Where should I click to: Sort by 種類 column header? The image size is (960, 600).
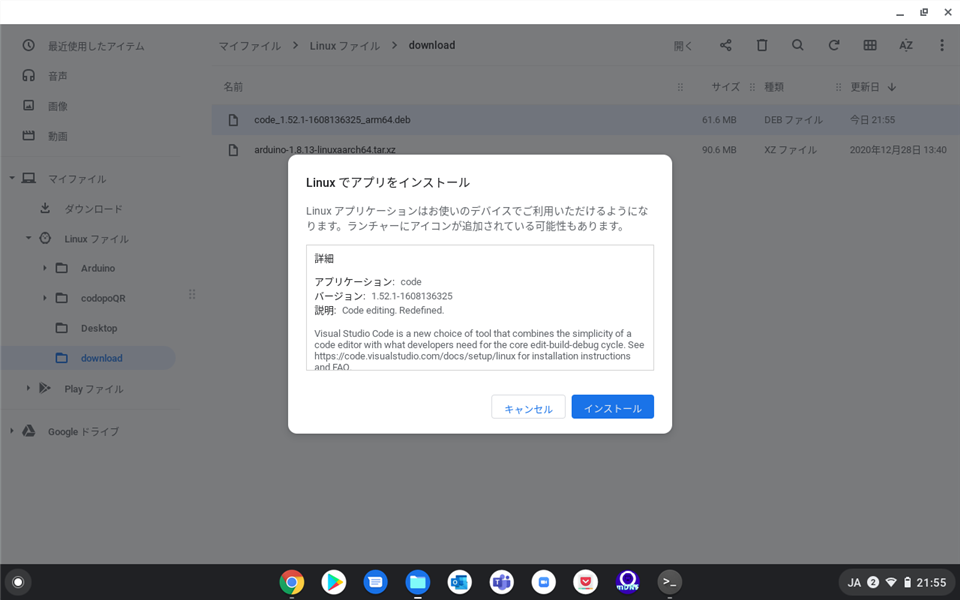(774, 87)
